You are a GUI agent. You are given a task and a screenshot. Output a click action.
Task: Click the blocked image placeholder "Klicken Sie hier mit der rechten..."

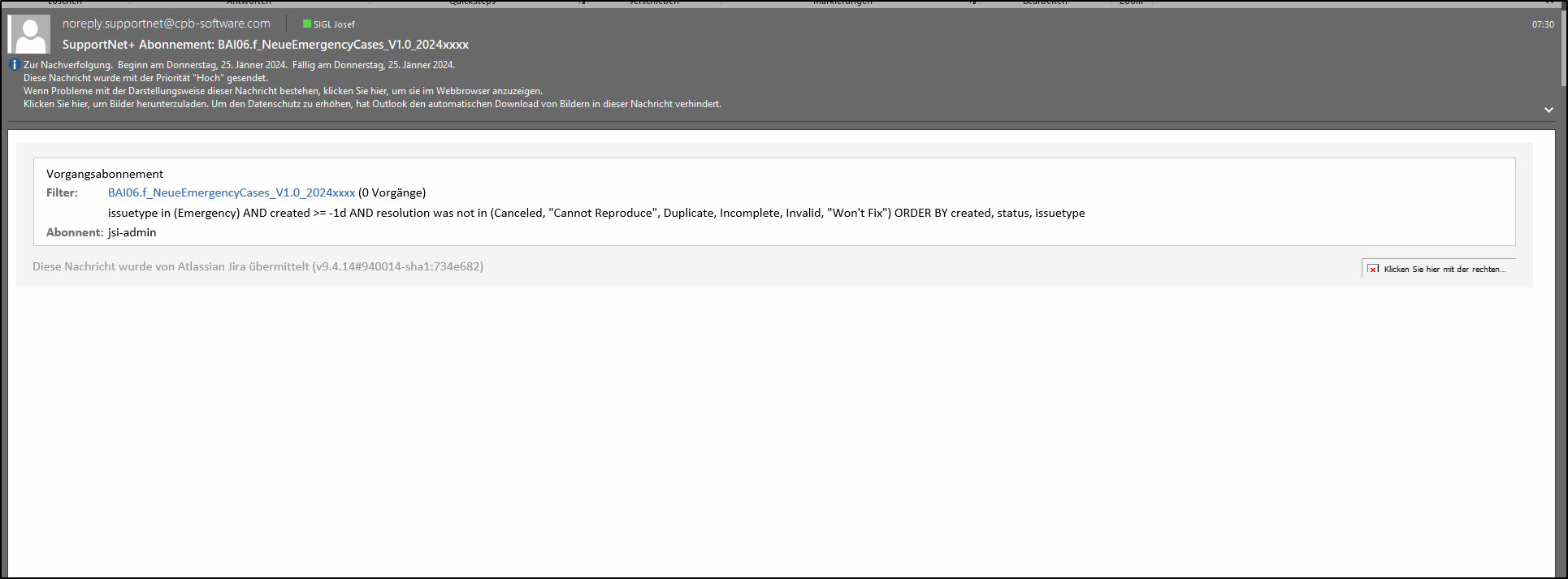(x=1438, y=269)
